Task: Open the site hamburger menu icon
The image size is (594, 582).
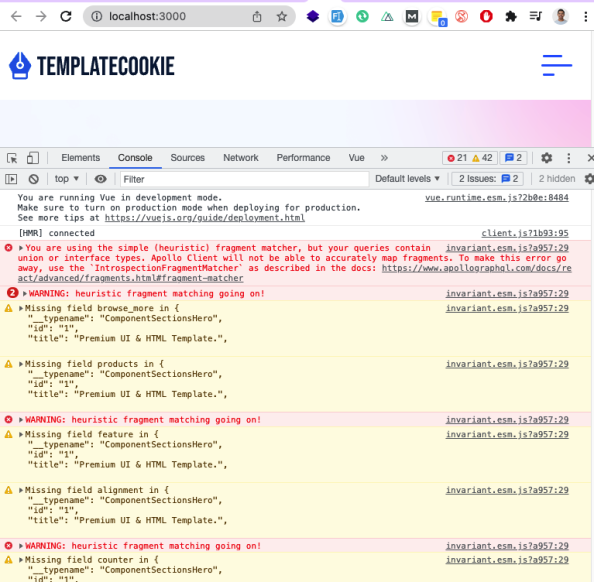Action: (556, 65)
